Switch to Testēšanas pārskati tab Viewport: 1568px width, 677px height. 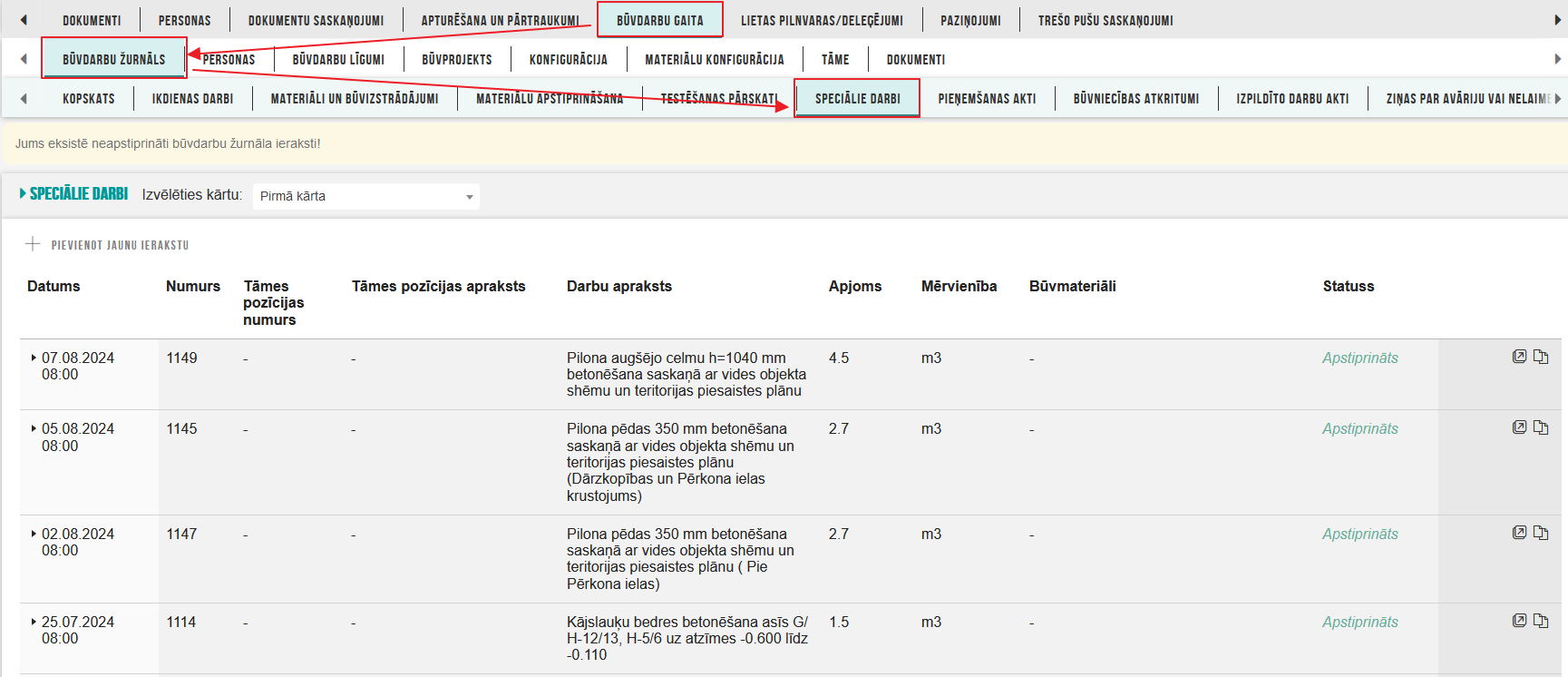[719, 98]
